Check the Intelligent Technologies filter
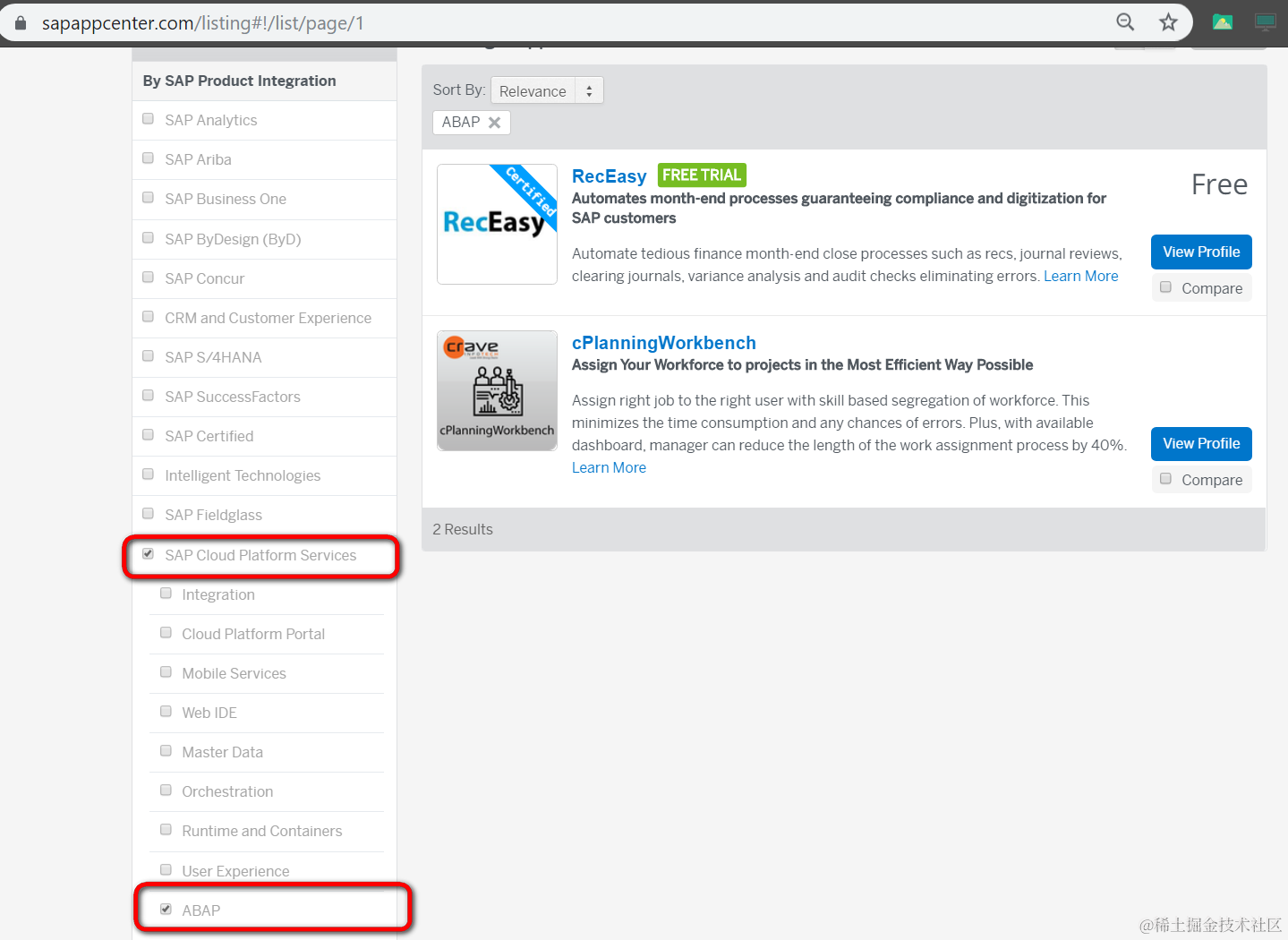This screenshot has width=1288, height=940. (149, 474)
